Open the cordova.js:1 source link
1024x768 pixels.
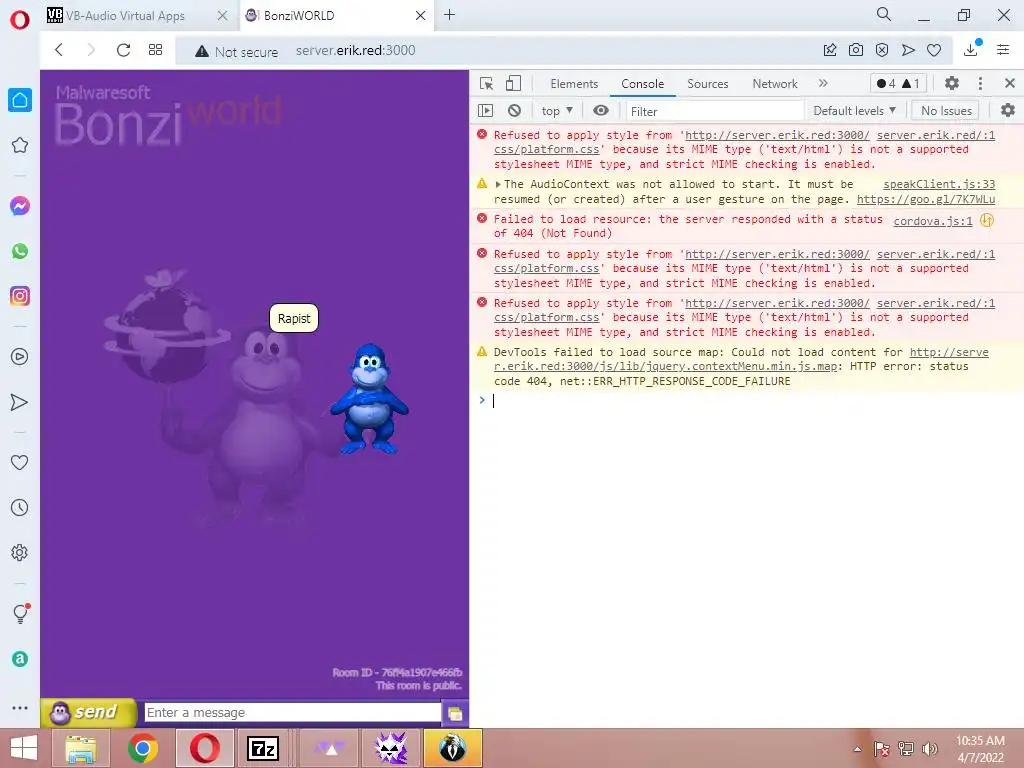pyautogui.click(x=933, y=221)
